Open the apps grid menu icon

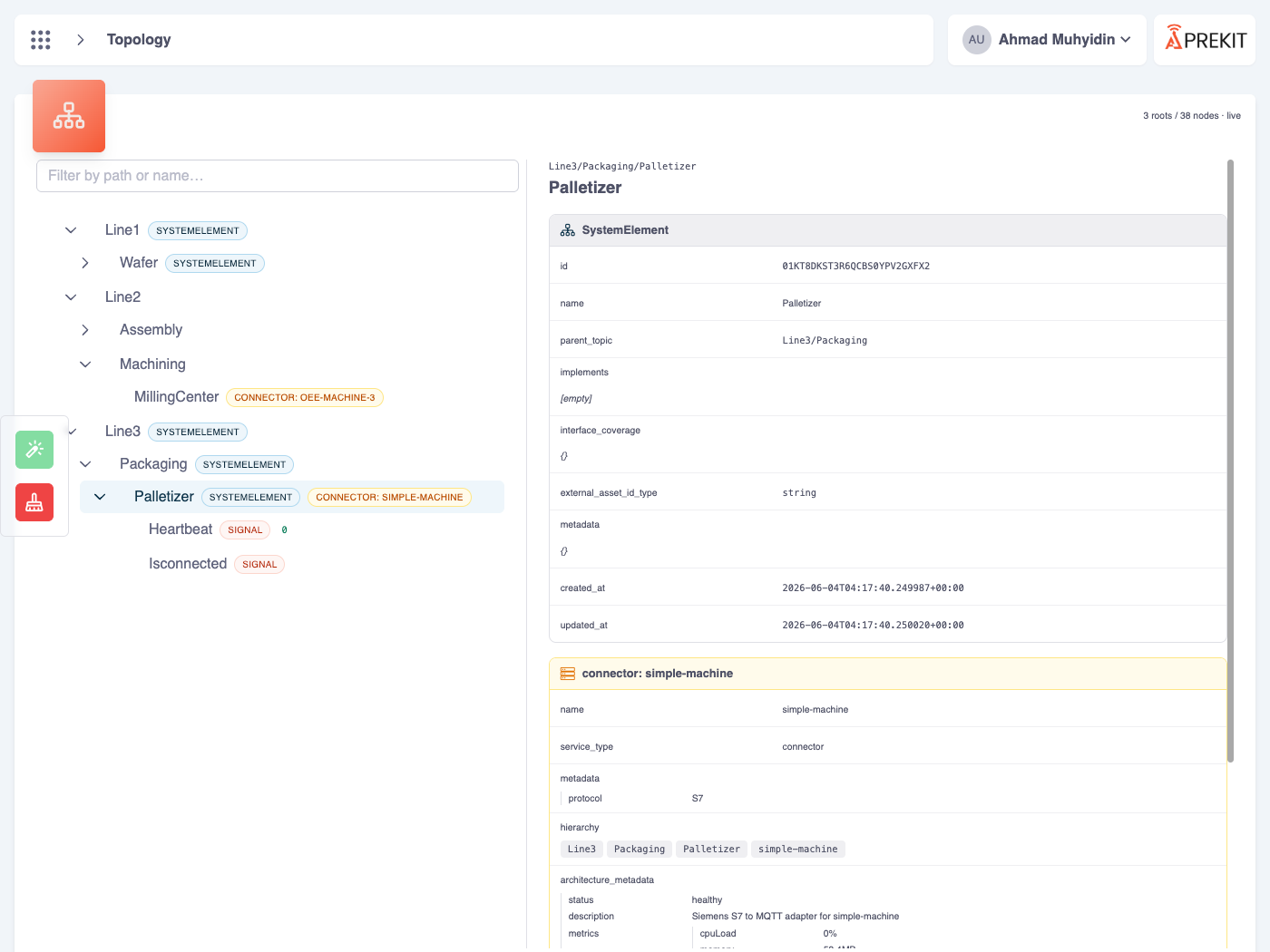click(x=41, y=40)
